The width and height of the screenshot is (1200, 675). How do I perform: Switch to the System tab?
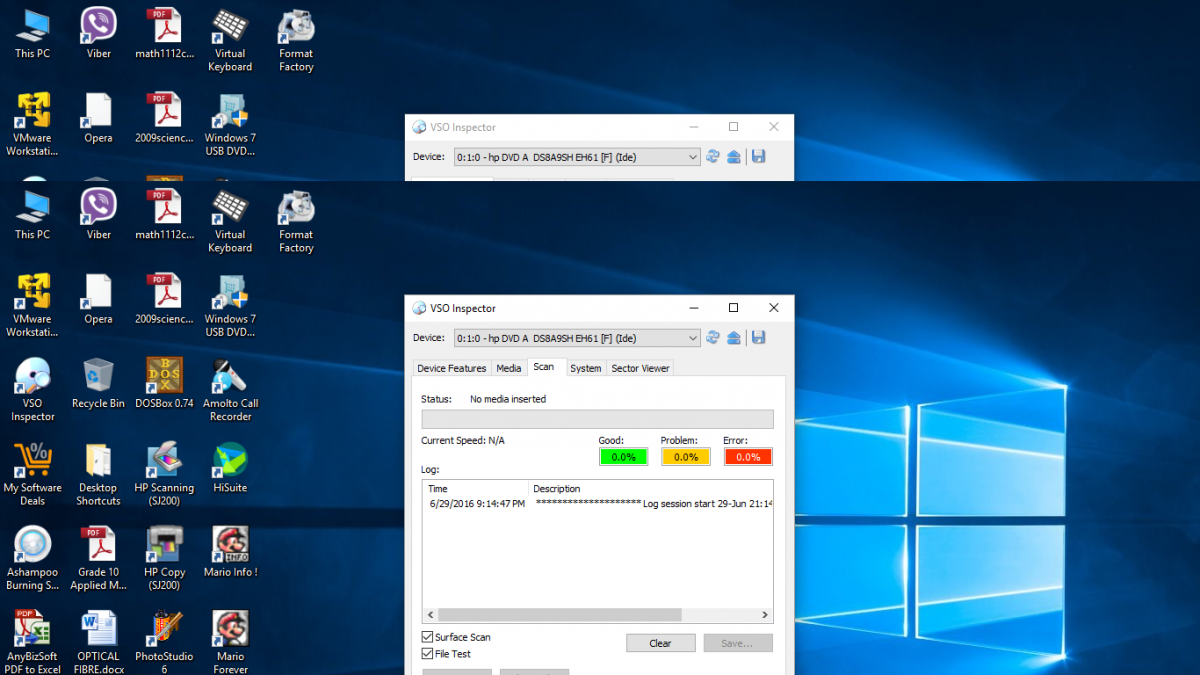click(586, 368)
